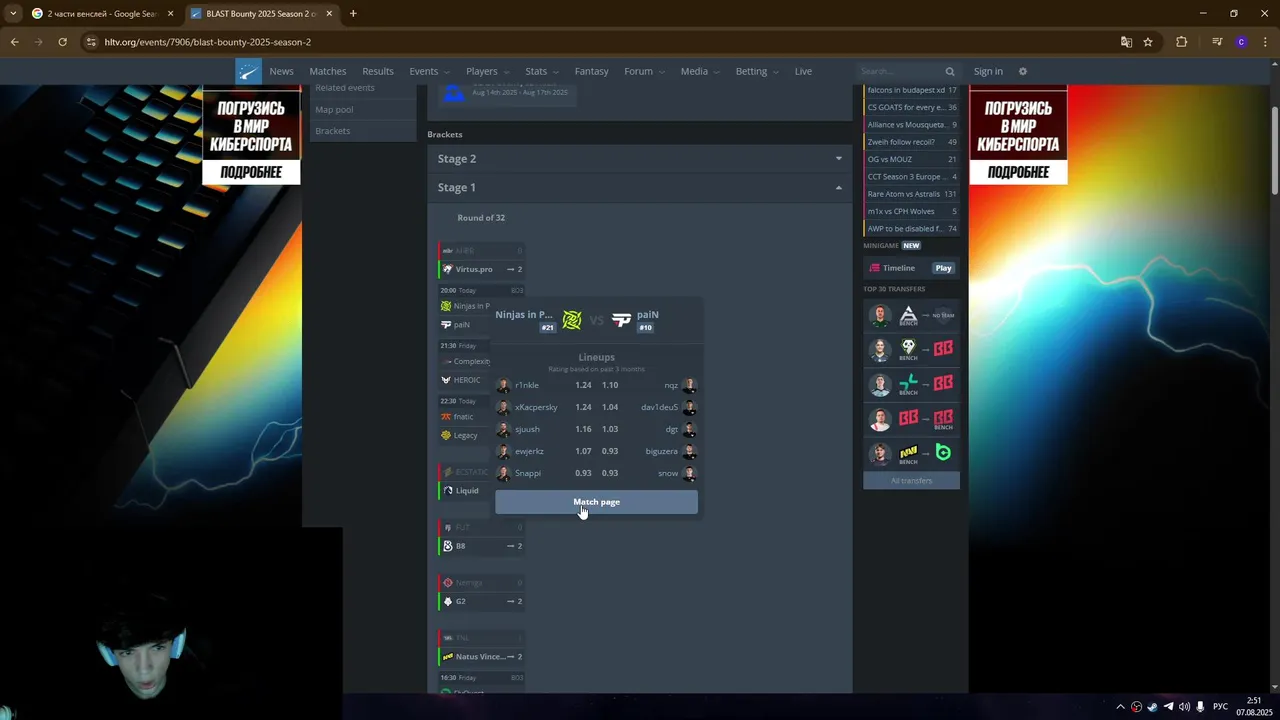Open forum thread 'Zweih follow recoil?'
The image size is (1280, 720).
click(x=911, y=142)
